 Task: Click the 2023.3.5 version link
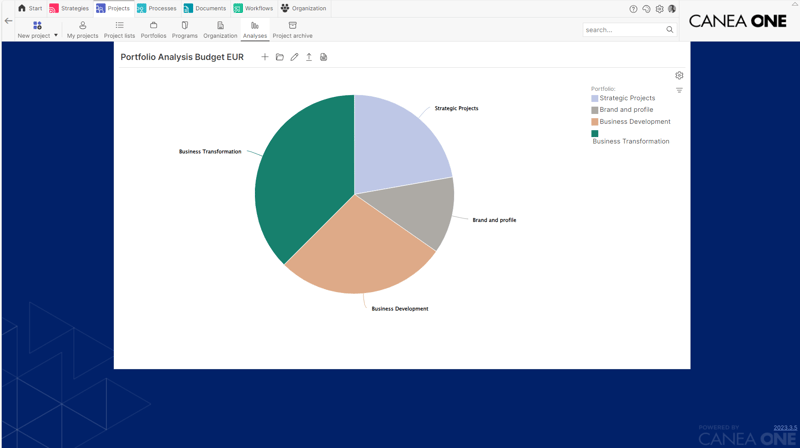tap(785, 428)
